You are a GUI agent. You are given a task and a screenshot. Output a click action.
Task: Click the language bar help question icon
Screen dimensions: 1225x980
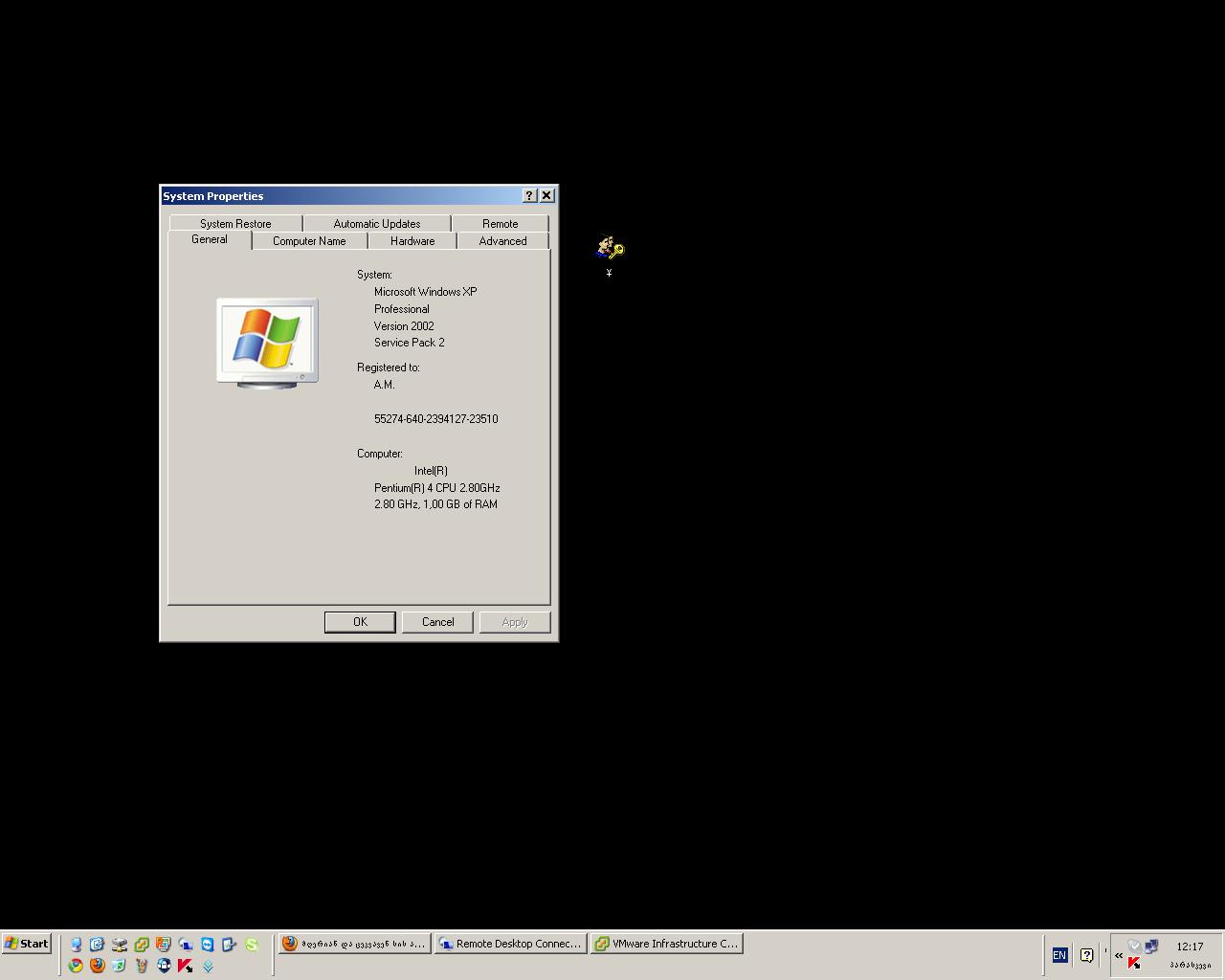1086,954
